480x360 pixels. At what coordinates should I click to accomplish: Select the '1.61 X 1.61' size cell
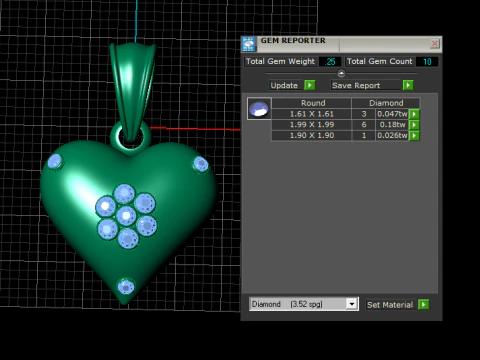pyautogui.click(x=312, y=114)
